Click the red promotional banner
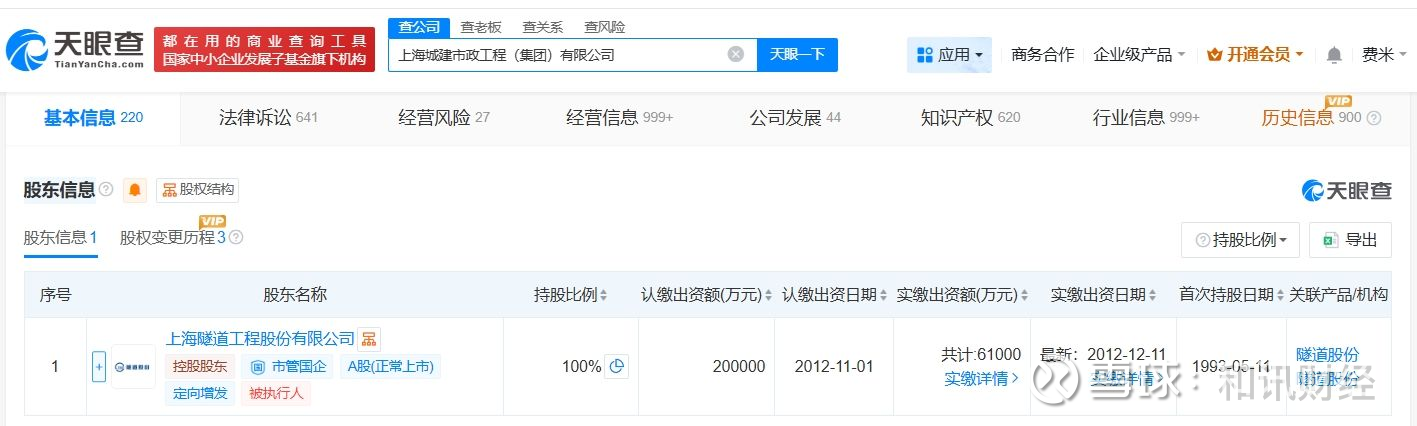Screen dimensions: 1417x426 tap(264, 49)
